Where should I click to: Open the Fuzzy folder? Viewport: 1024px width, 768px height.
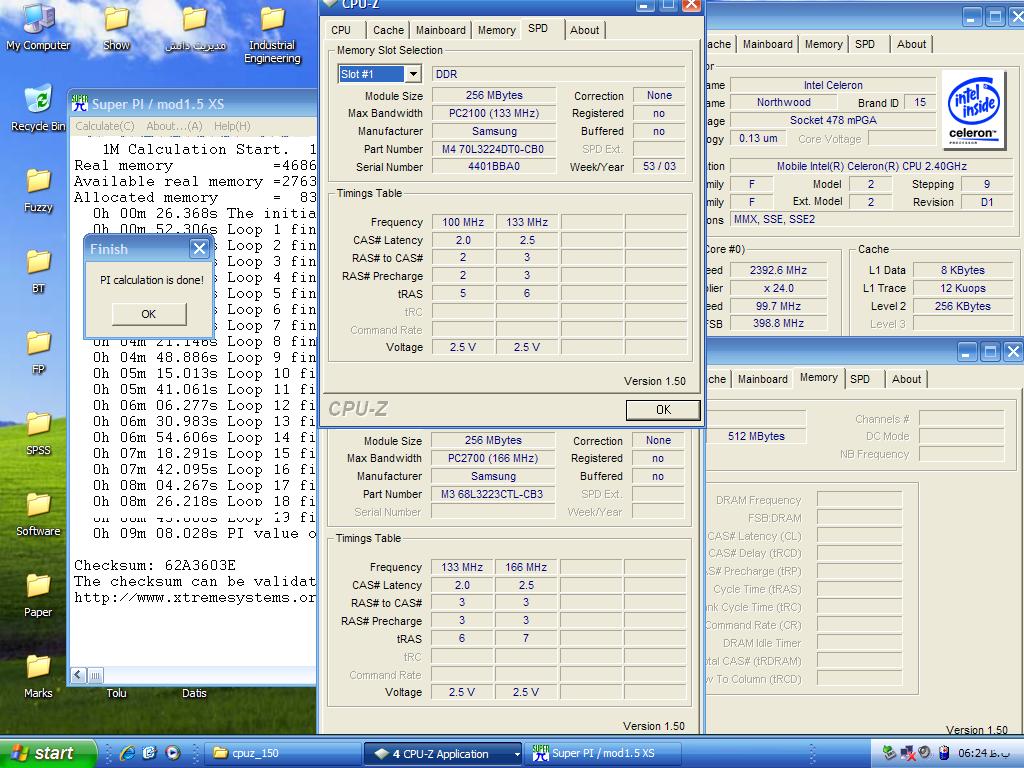click(38, 189)
